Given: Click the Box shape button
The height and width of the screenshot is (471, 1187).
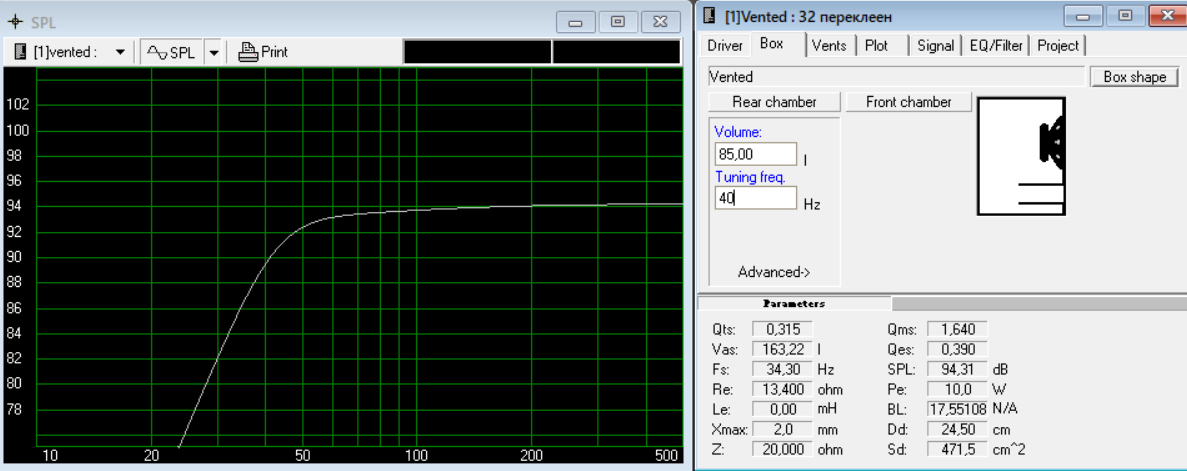Looking at the screenshot, I should tap(1134, 76).
